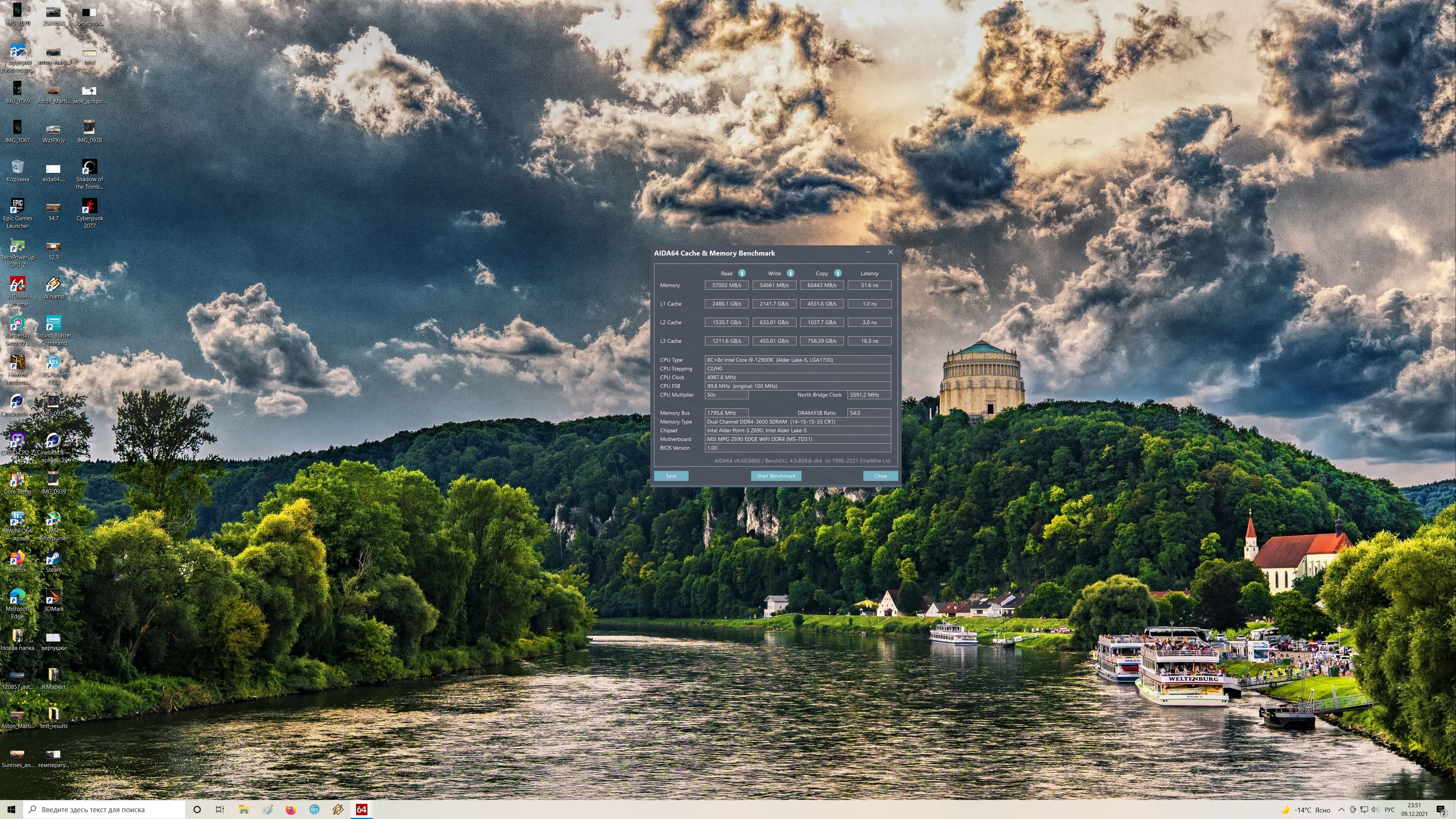Open the volume control in tray
The image size is (1456, 819).
[x=1374, y=810]
